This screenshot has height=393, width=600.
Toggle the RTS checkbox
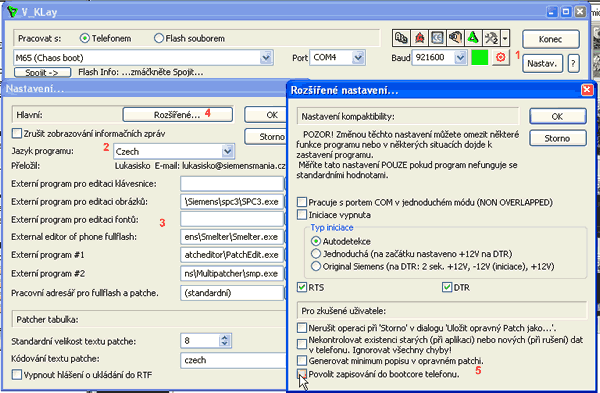[302, 287]
